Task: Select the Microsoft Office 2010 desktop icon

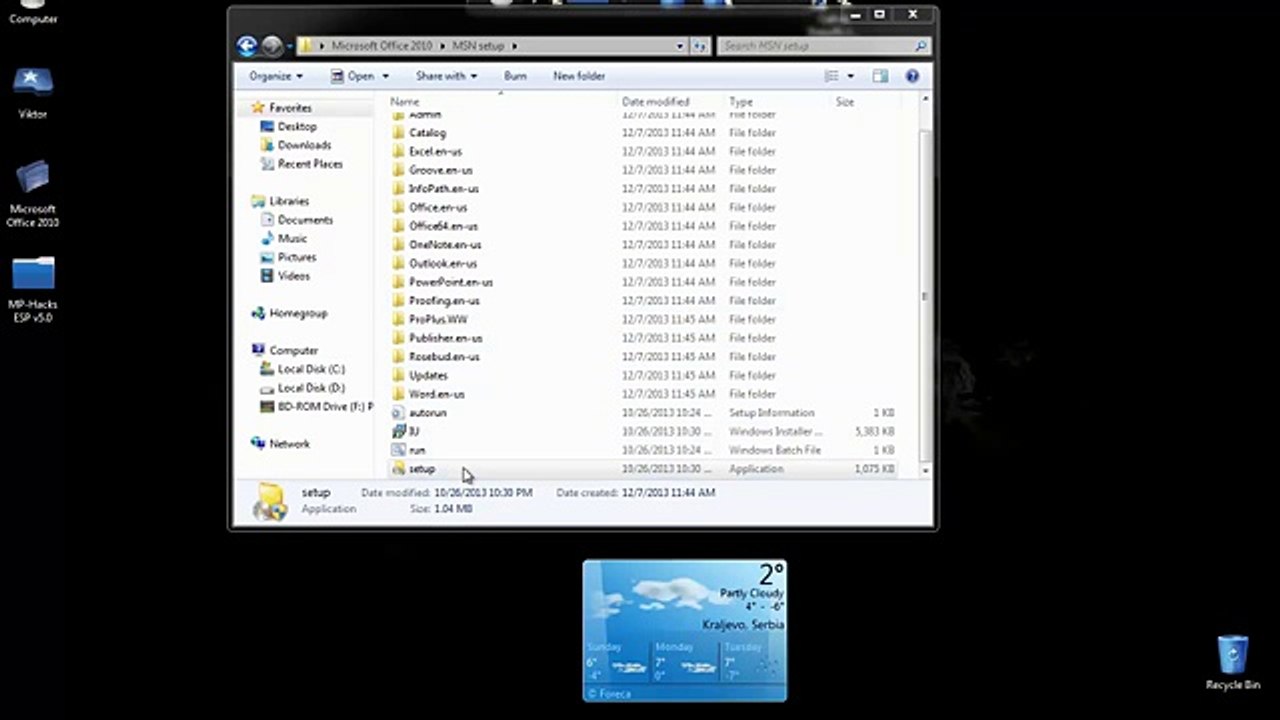Action: click(x=33, y=193)
